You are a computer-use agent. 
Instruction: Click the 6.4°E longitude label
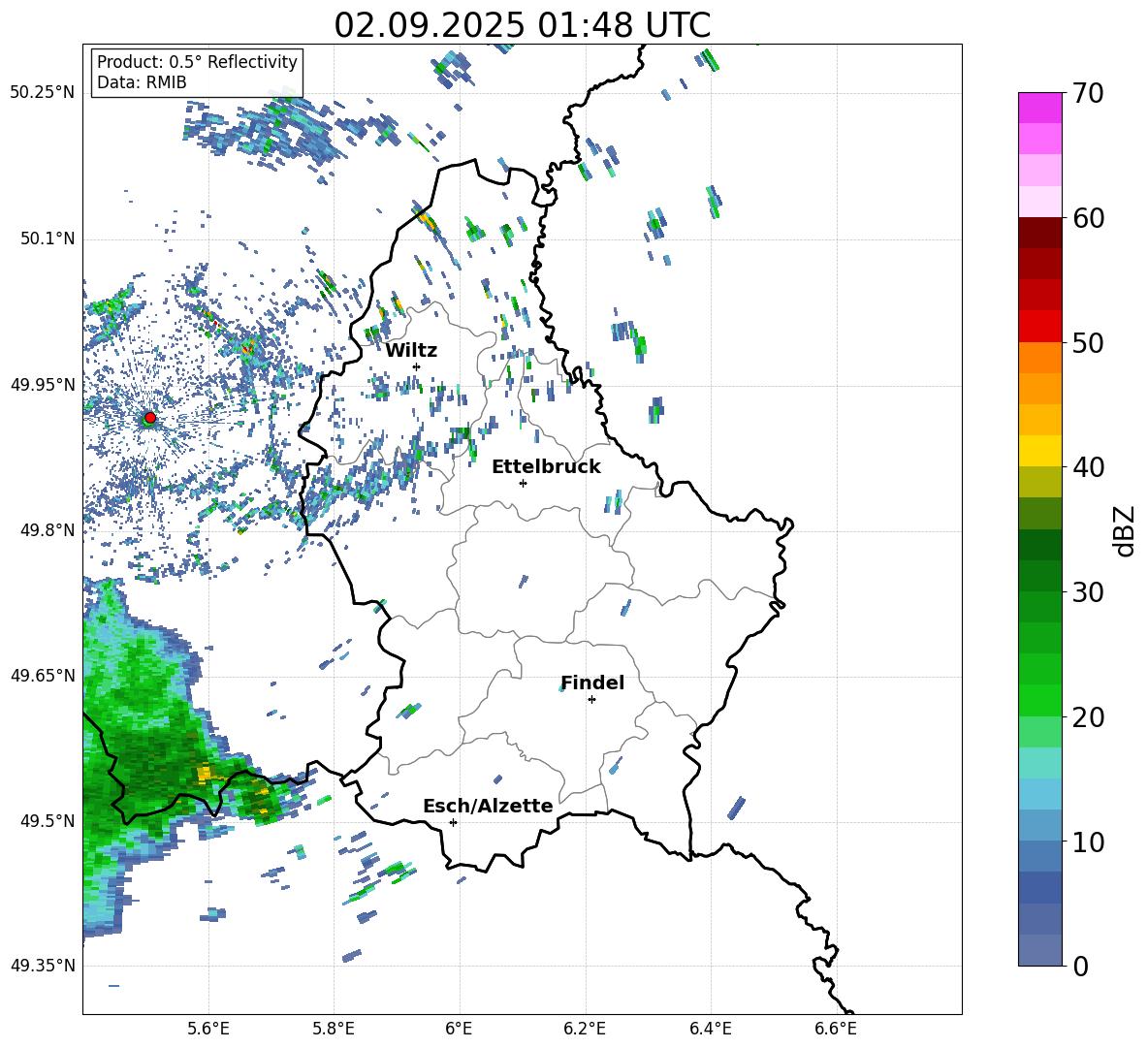coord(710,1029)
